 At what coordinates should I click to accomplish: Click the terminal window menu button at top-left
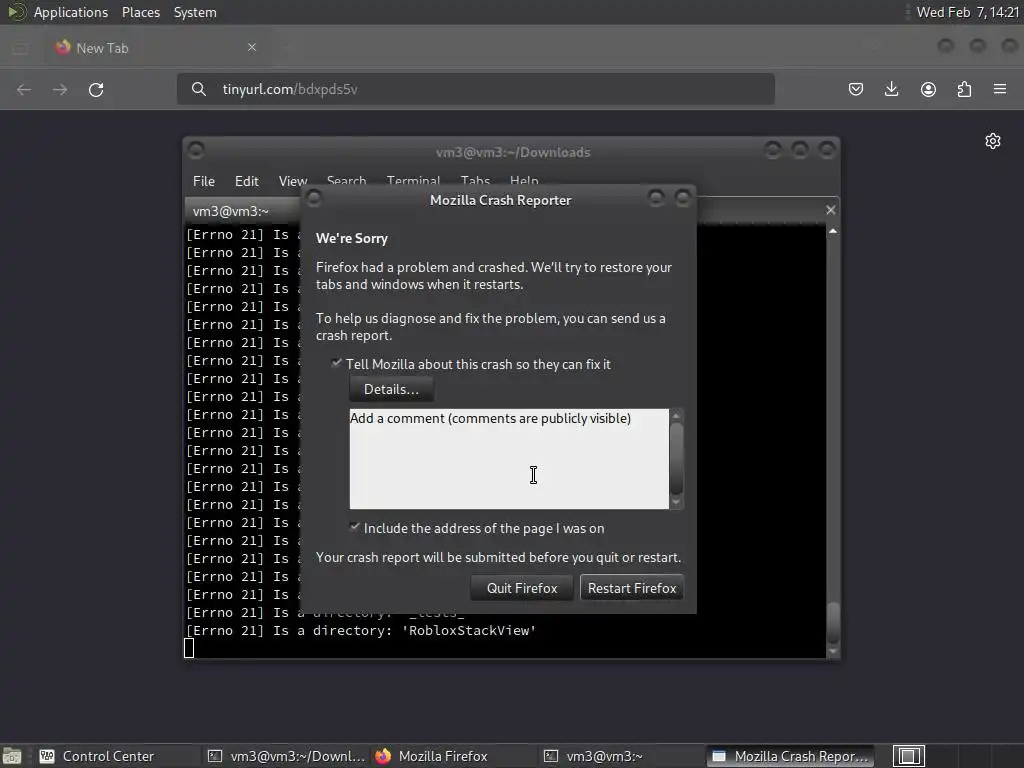pyautogui.click(x=195, y=150)
